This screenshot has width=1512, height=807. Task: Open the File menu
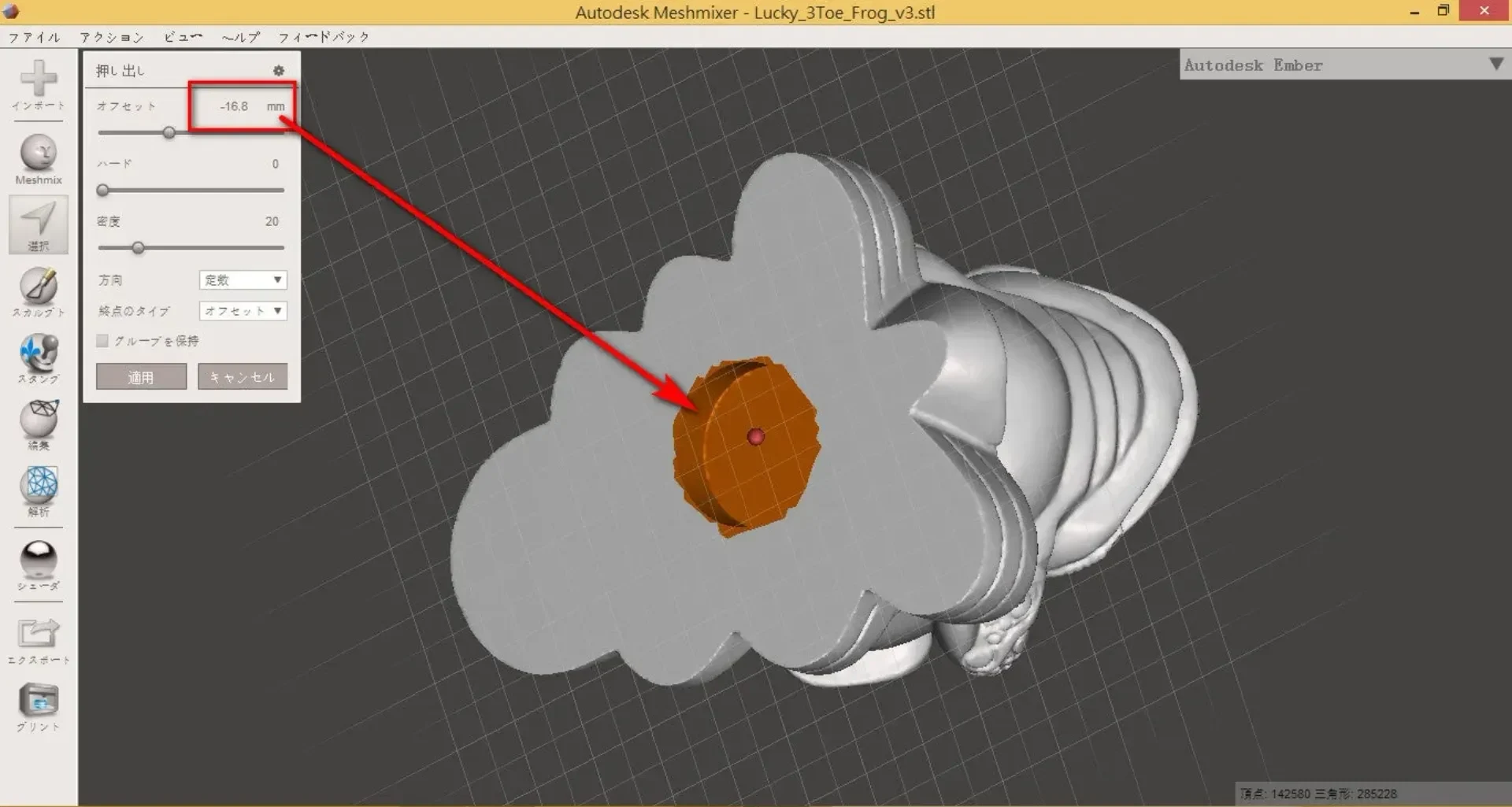coord(34,37)
